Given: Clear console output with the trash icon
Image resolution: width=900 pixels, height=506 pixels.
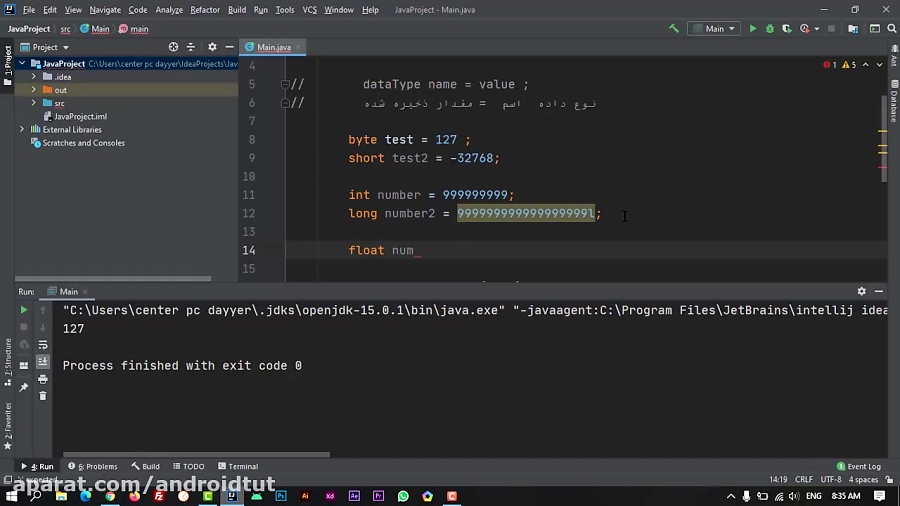Looking at the screenshot, I should [43, 396].
